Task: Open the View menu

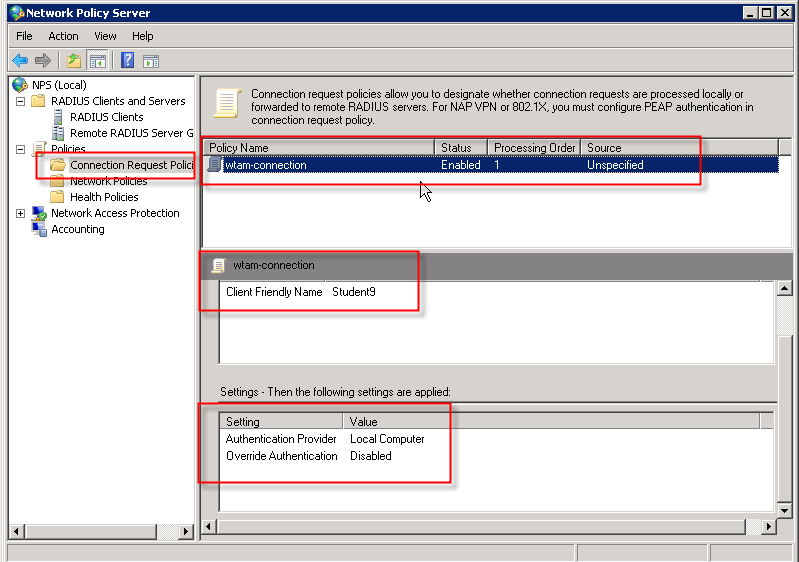Action: [105, 36]
